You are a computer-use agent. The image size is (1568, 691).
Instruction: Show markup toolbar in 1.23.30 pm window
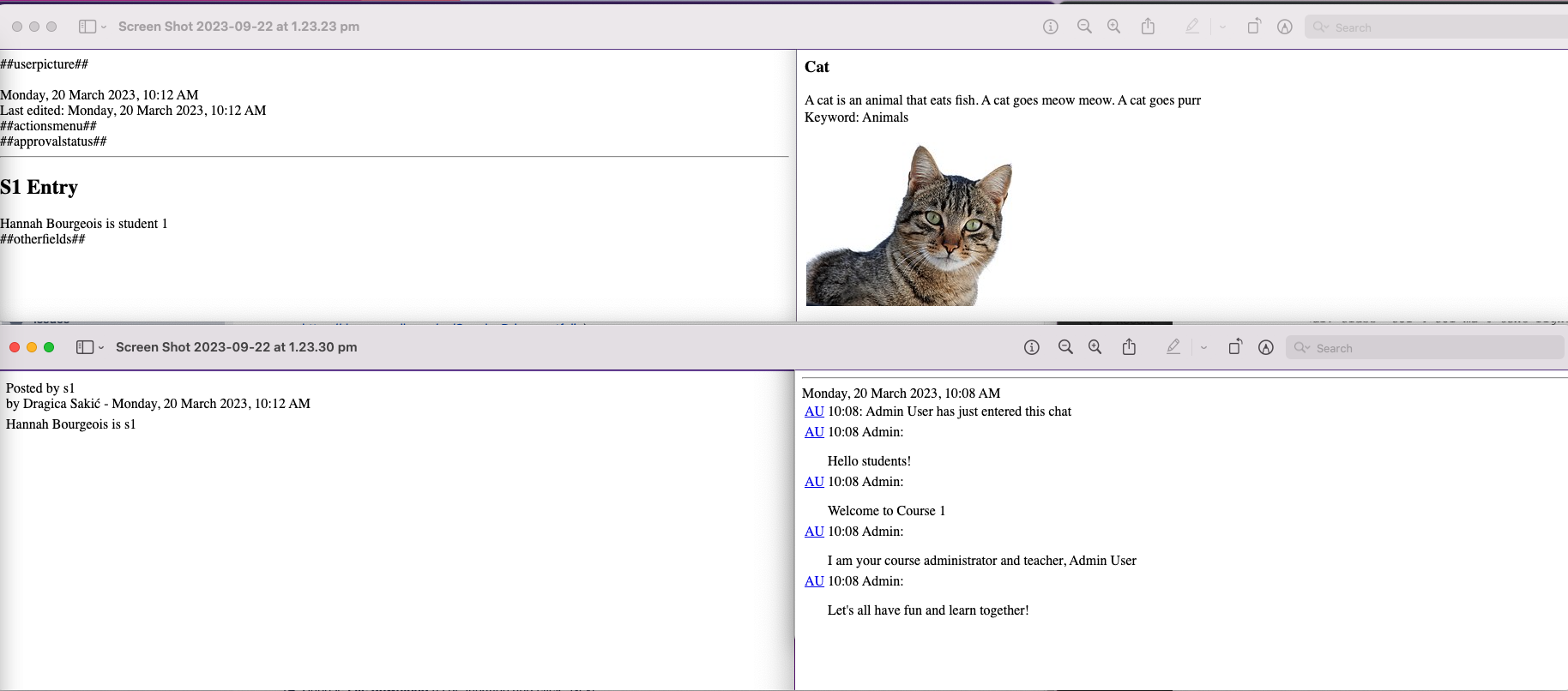[x=1265, y=347]
